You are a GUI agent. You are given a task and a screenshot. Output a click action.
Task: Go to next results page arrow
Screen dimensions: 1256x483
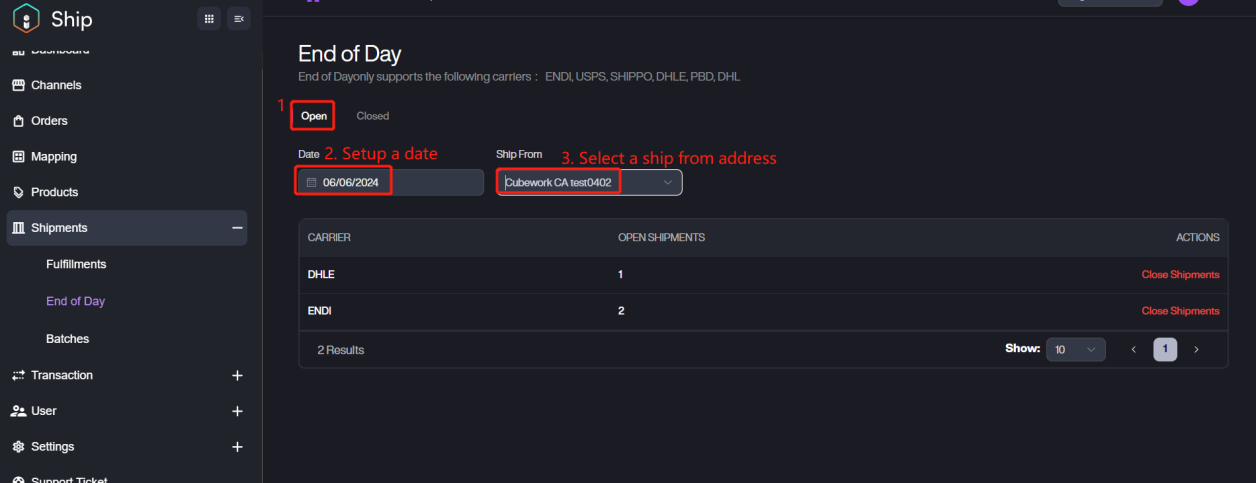[x=1196, y=350]
